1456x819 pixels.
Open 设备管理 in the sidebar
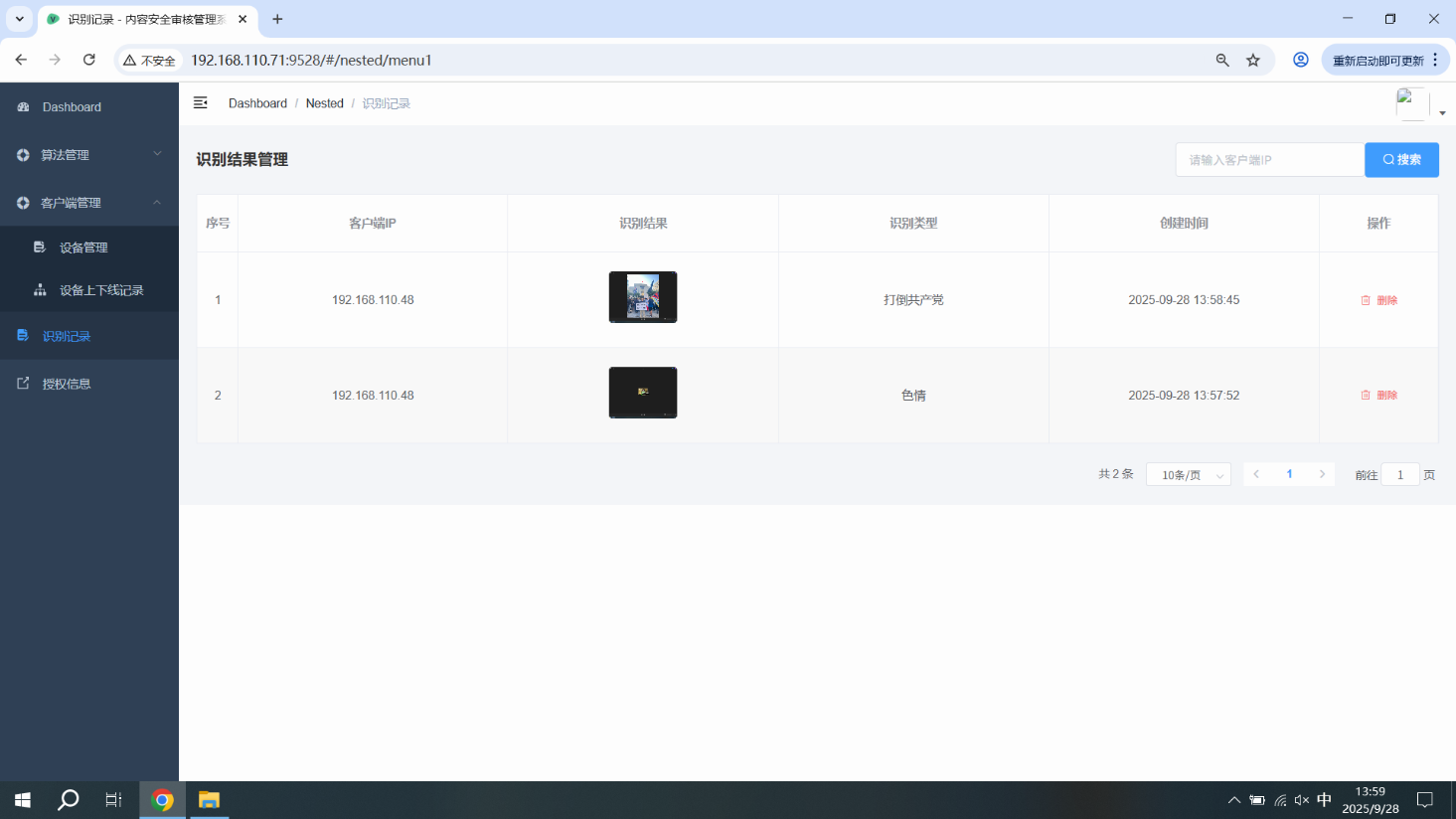(x=83, y=247)
